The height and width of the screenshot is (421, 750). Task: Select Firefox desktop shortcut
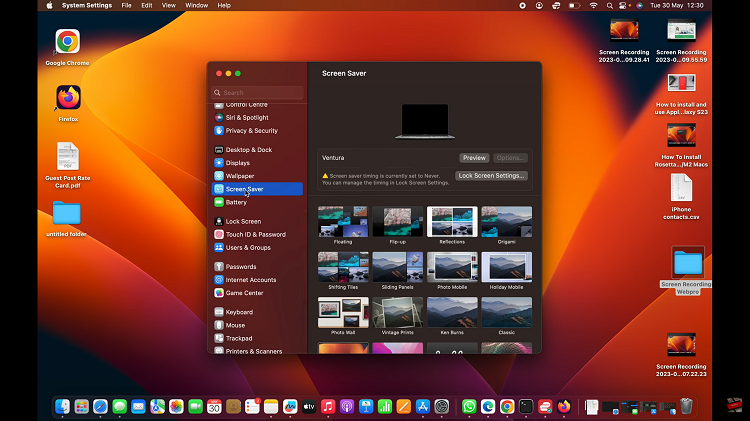click(68, 103)
